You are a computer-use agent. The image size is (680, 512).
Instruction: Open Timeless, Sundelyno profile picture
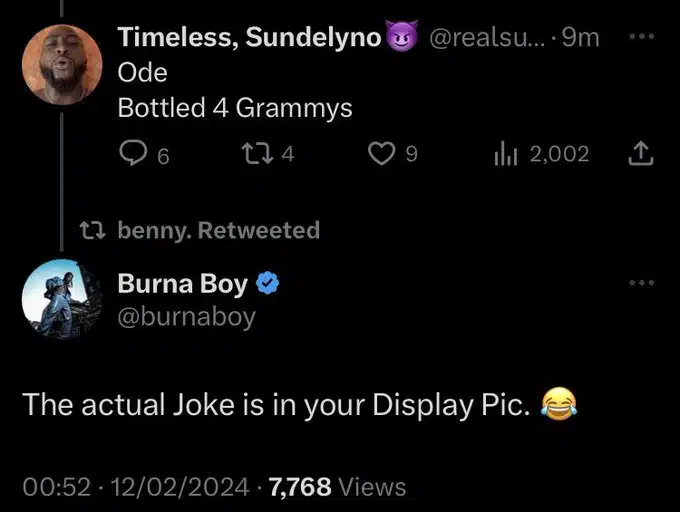click(x=62, y=63)
